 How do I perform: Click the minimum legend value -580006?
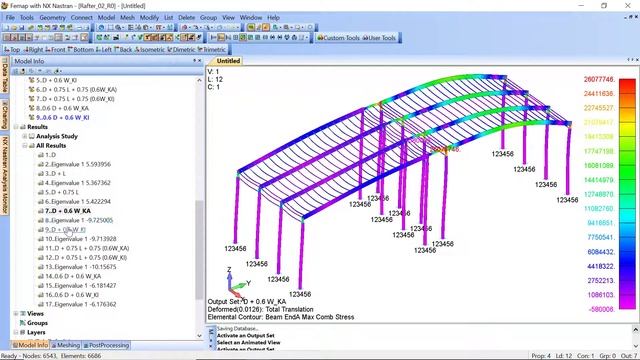602,309
